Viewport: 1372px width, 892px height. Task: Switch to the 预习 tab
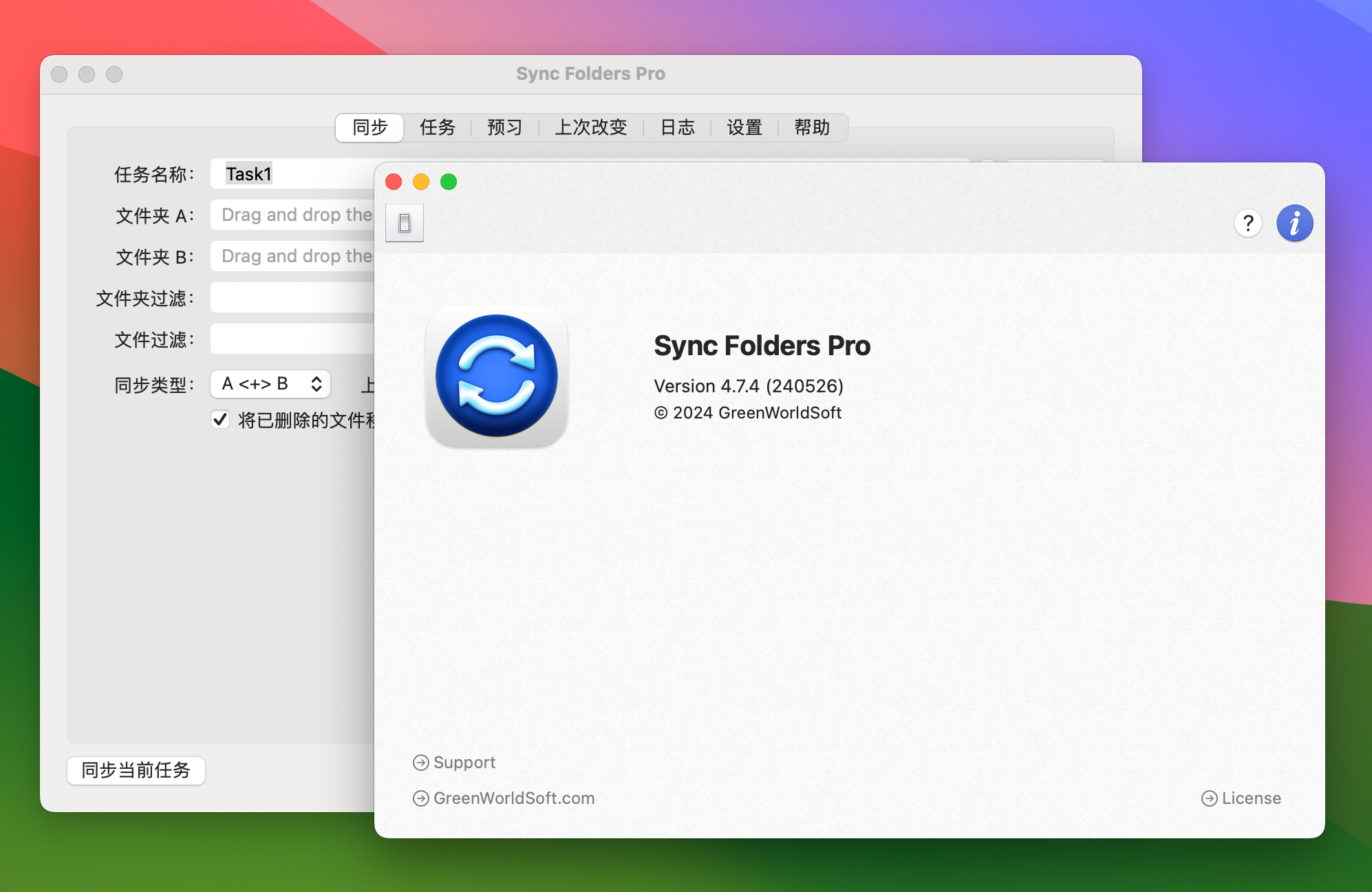coord(504,127)
